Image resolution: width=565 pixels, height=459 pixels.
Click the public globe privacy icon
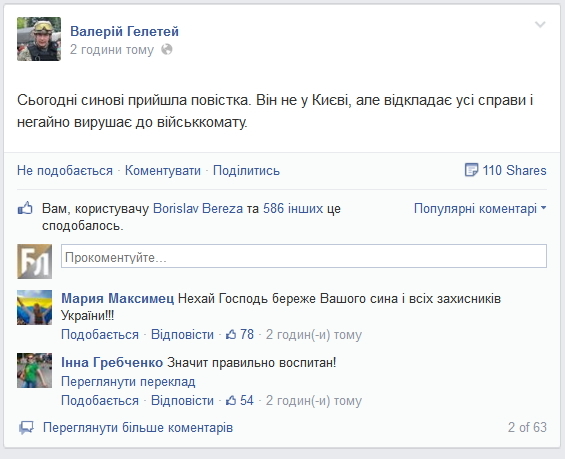166,49
